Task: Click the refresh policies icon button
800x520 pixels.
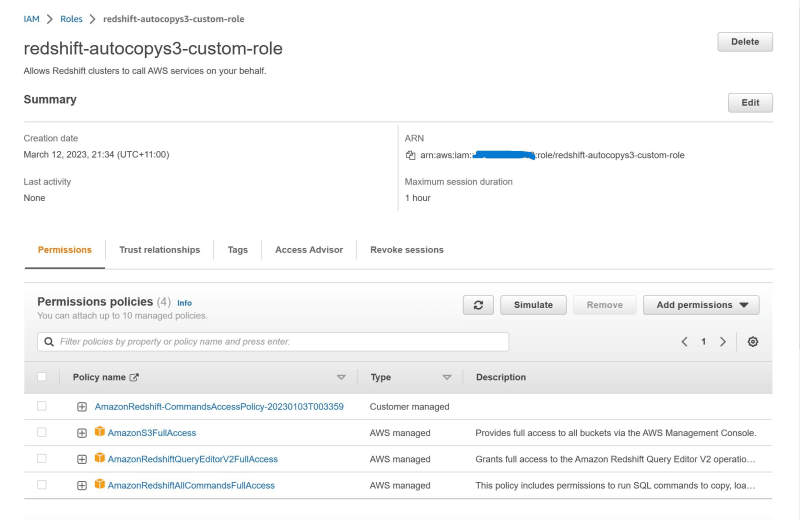Action: (478, 305)
